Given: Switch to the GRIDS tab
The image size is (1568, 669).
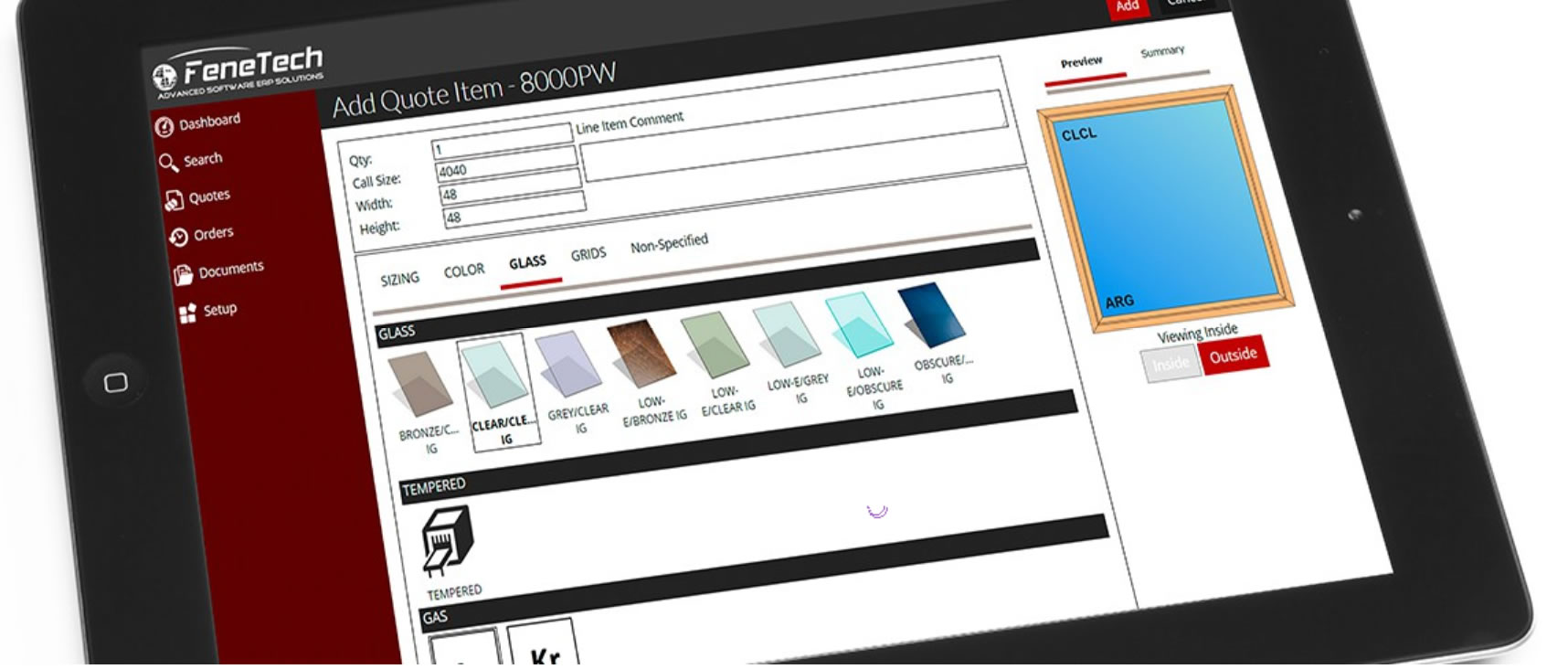Looking at the screenshot, I should [588, 254].
